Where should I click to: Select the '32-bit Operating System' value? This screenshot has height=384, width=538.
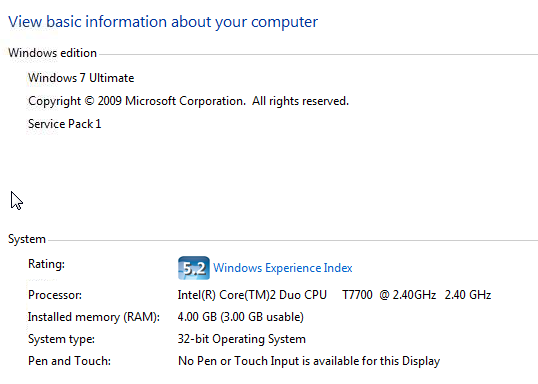(x=242, y=339)
